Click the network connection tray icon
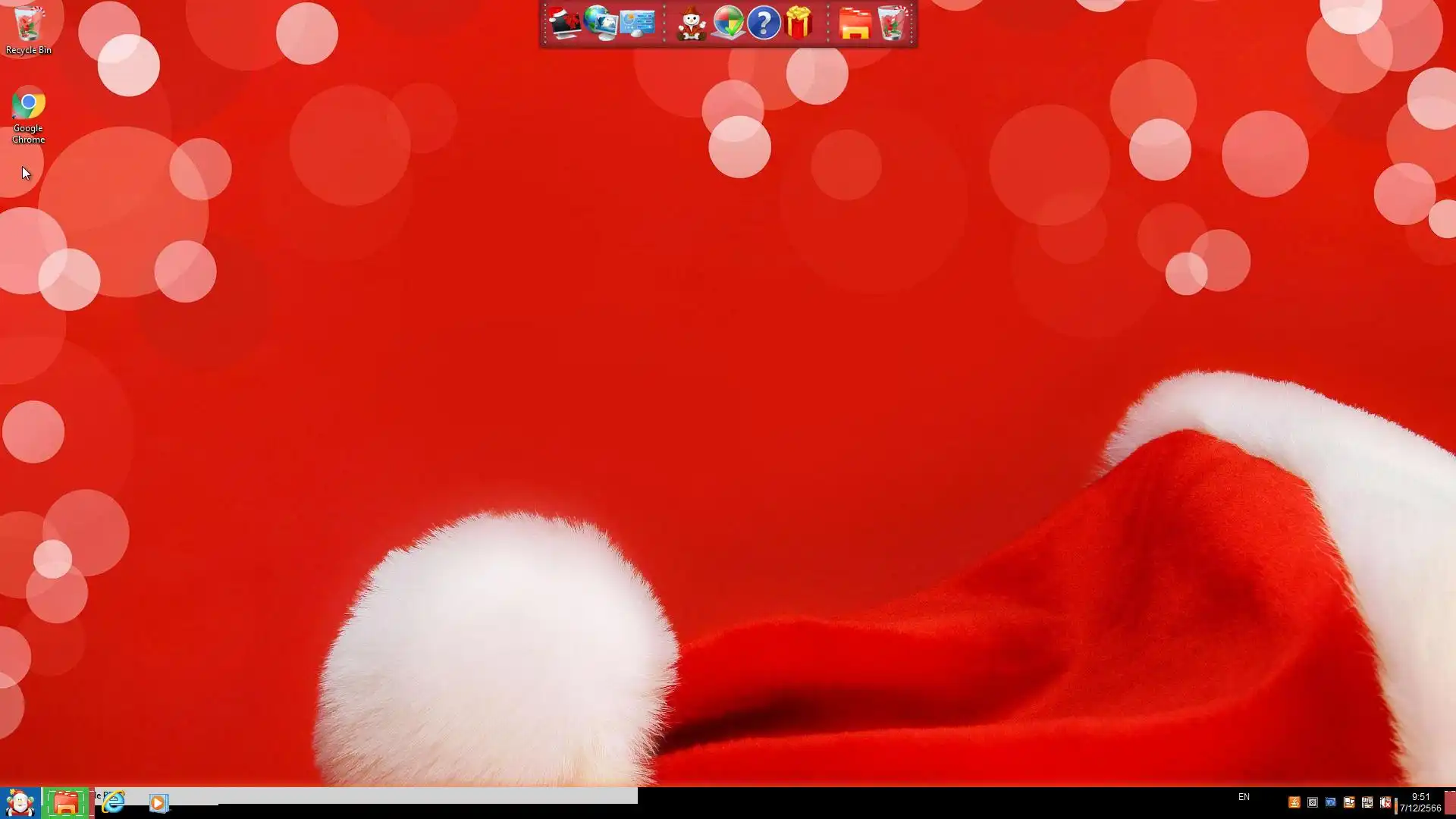The width and height of the screenshot is (1456, 819). click(x=1367, y=802)
